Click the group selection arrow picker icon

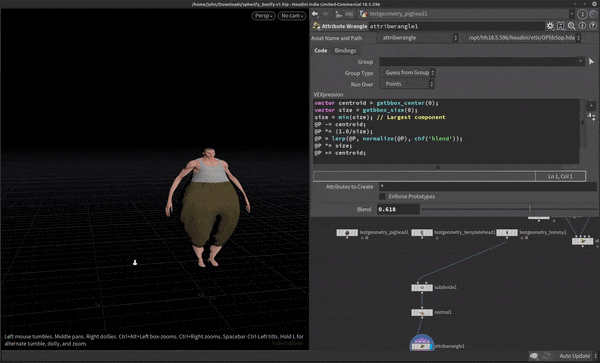(x=592, y=62)
